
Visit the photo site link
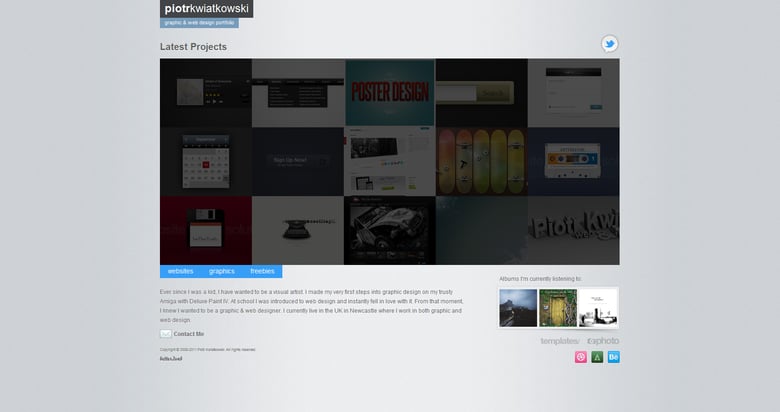click(603, 341)
